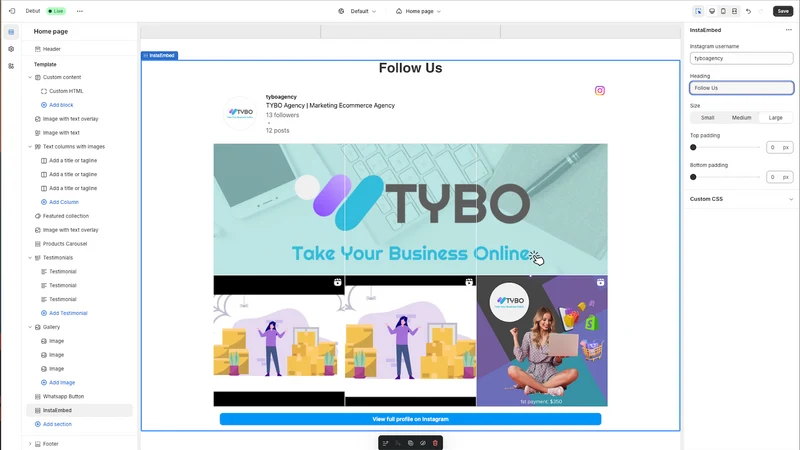Collapse the Text columns with images section
This screenshot has width=800, height=450.
[x=30, y=146]
